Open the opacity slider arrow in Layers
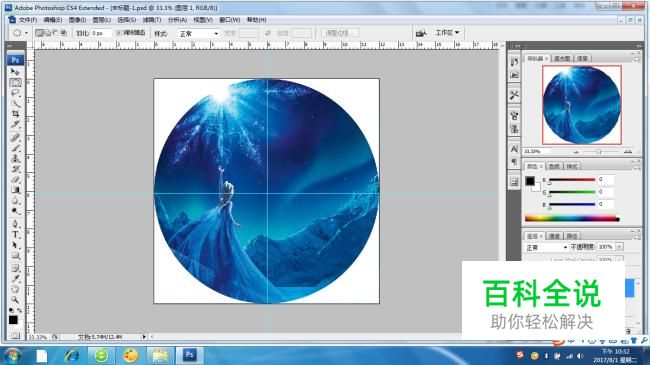Image resolution: width=650 pixels, height=365 pixels. (x=619, y=247)
